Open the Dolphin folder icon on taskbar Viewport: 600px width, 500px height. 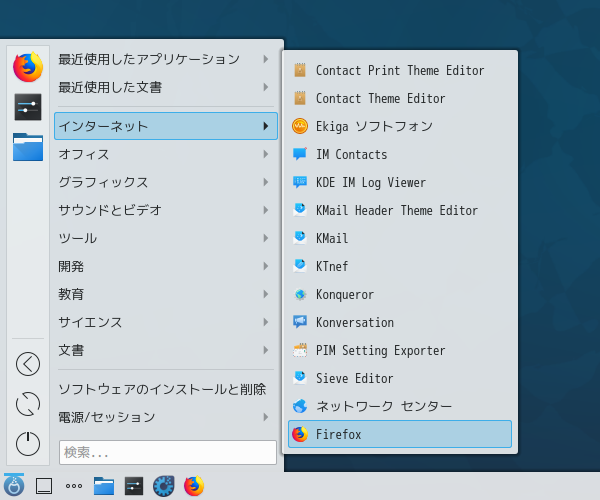click(x=104, y=486)
